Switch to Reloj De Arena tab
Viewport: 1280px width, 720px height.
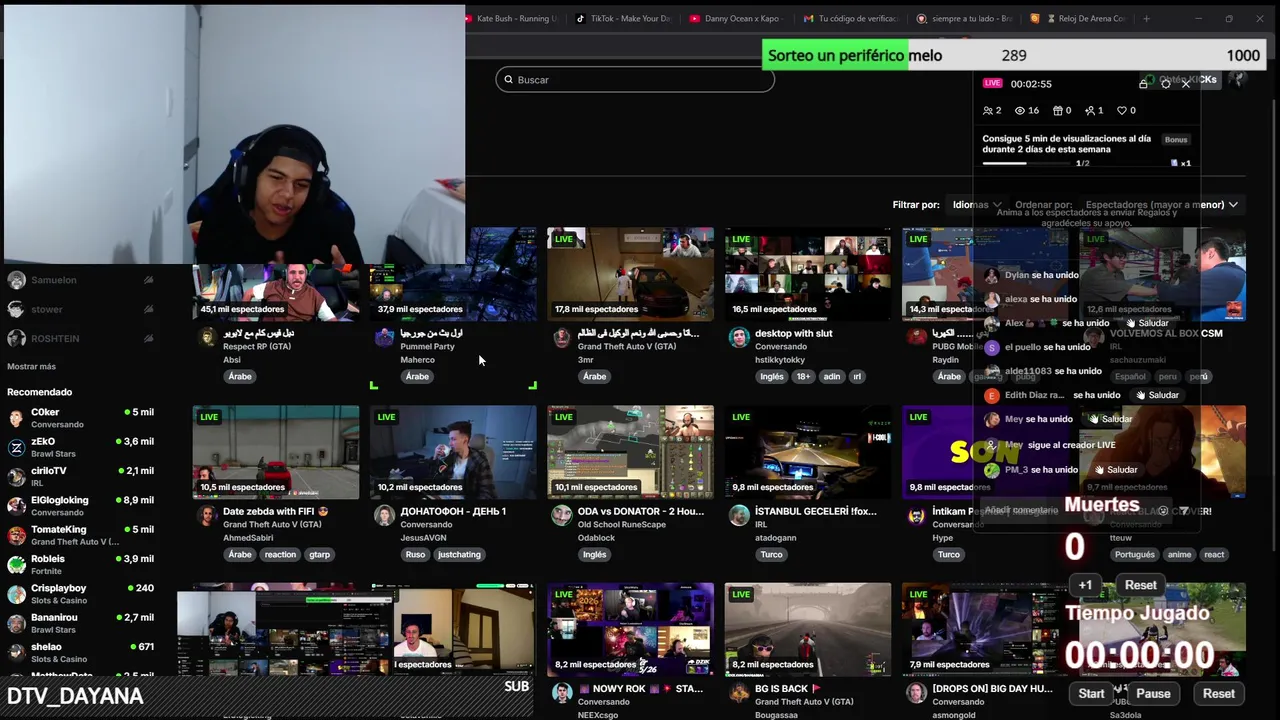pos(1080,18)
